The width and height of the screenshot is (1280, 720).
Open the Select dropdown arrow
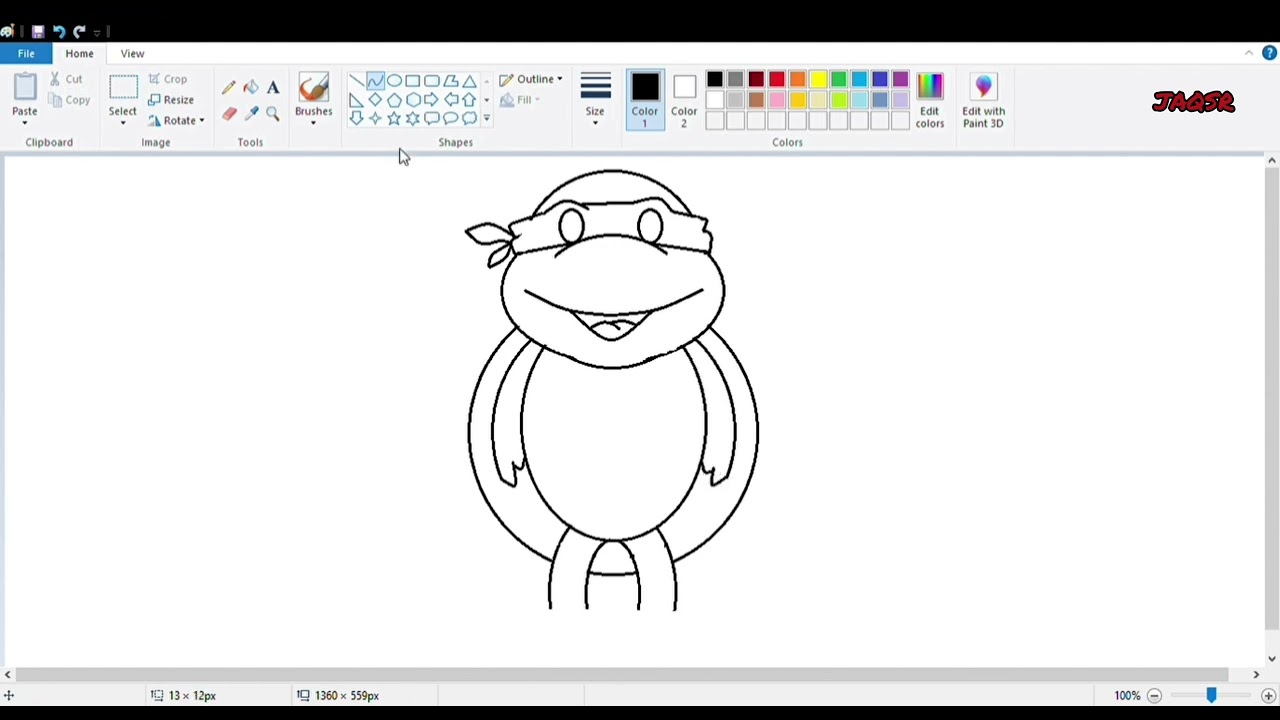123,122
